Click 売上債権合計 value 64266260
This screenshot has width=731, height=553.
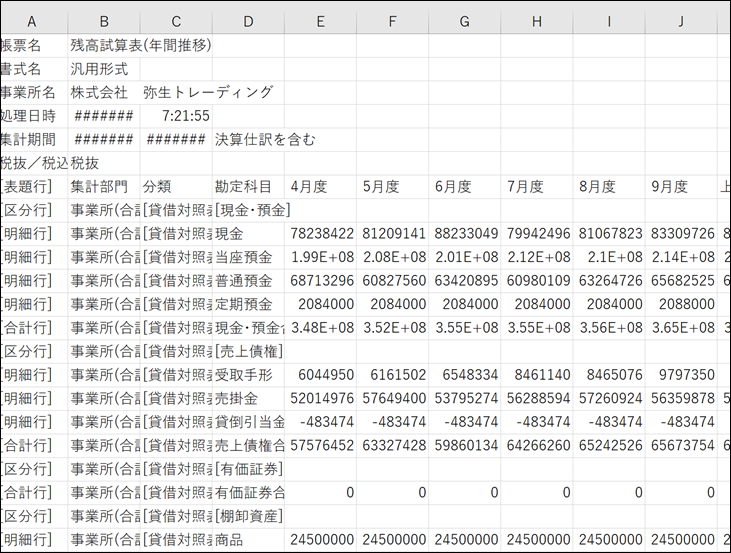pyautogui.click(x=537, y=445)
